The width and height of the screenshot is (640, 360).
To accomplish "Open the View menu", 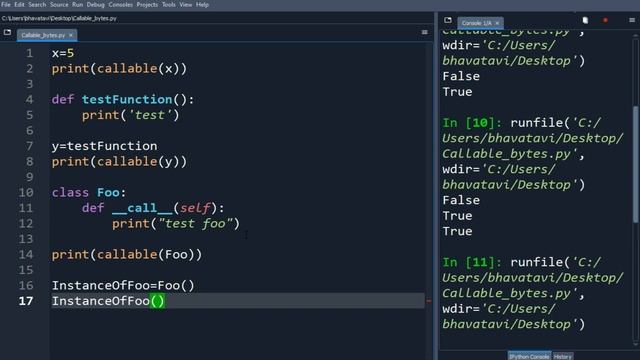I will [186, 5].
